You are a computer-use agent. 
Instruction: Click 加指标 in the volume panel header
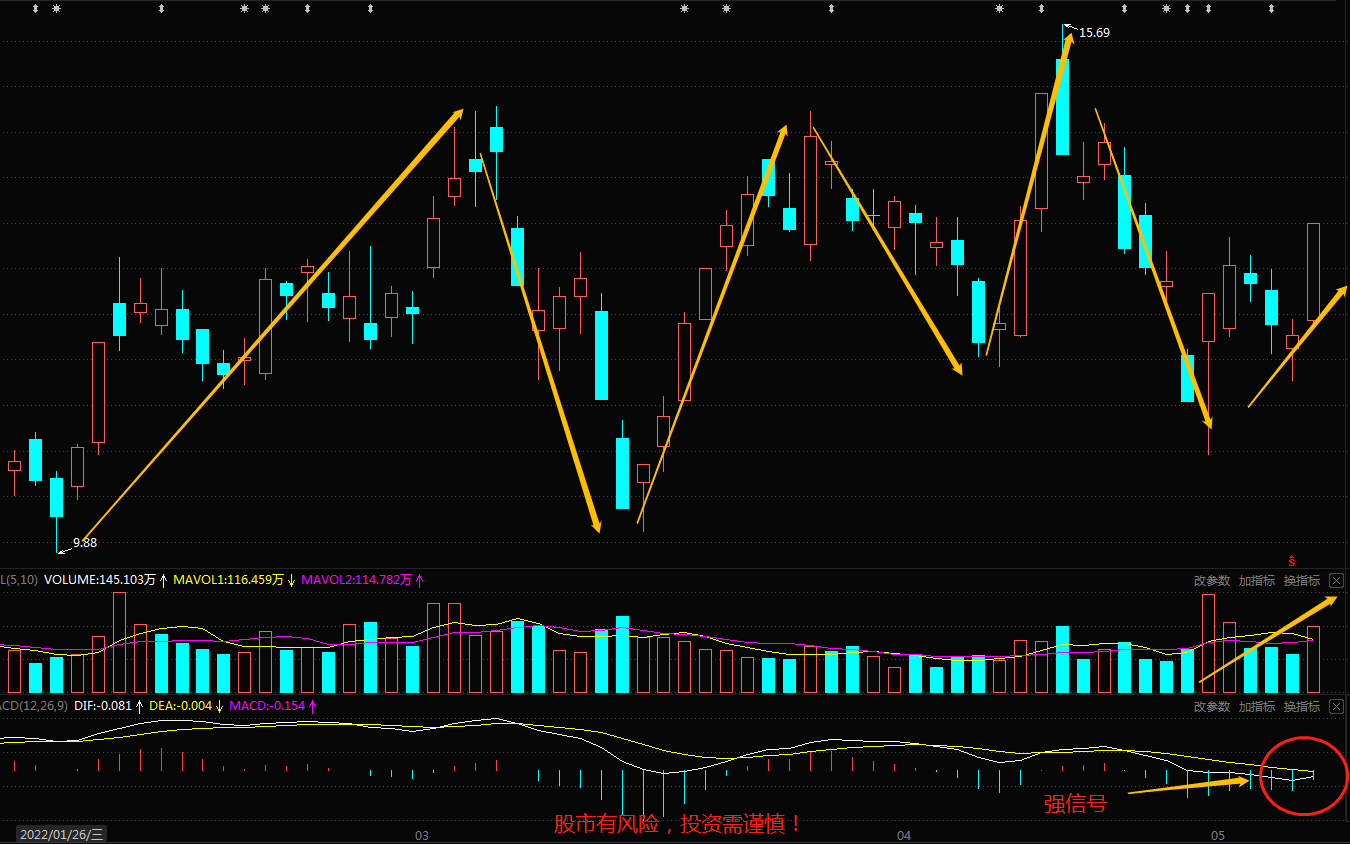pos(1257,581)
